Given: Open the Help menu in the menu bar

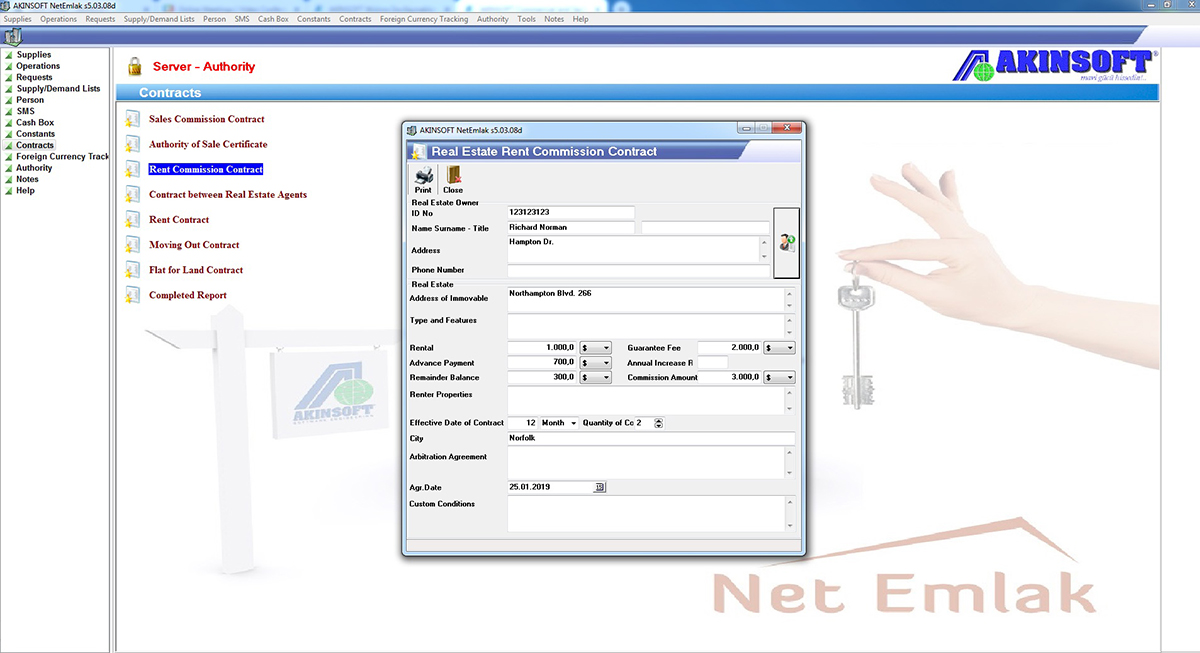Looking at the screenshot, I should (580, 19).
